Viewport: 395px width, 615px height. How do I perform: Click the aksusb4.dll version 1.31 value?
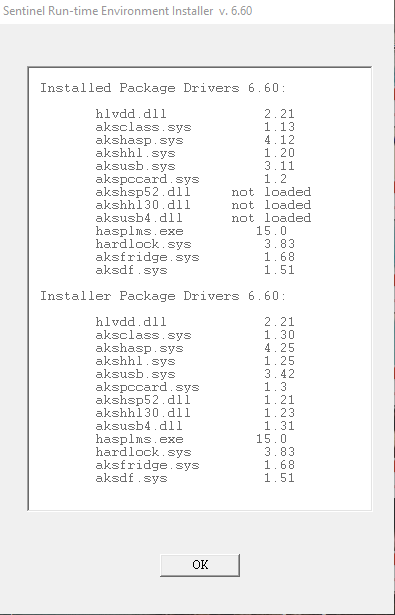click(x=279, y=426)
